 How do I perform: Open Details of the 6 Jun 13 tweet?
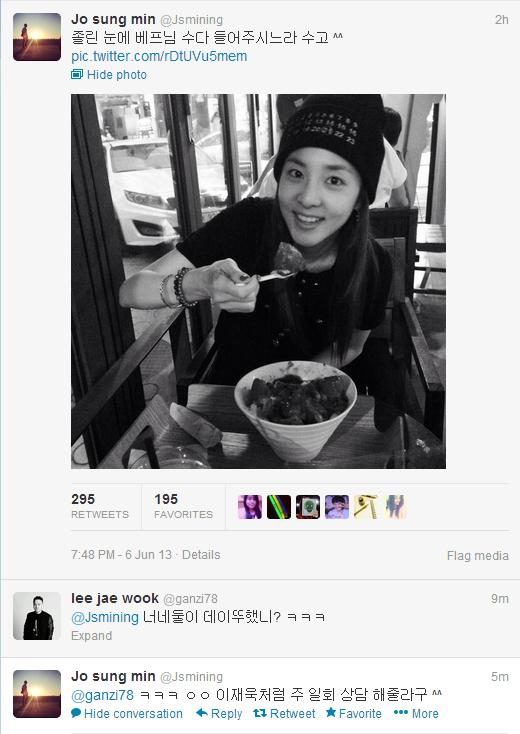coord(201,555)
